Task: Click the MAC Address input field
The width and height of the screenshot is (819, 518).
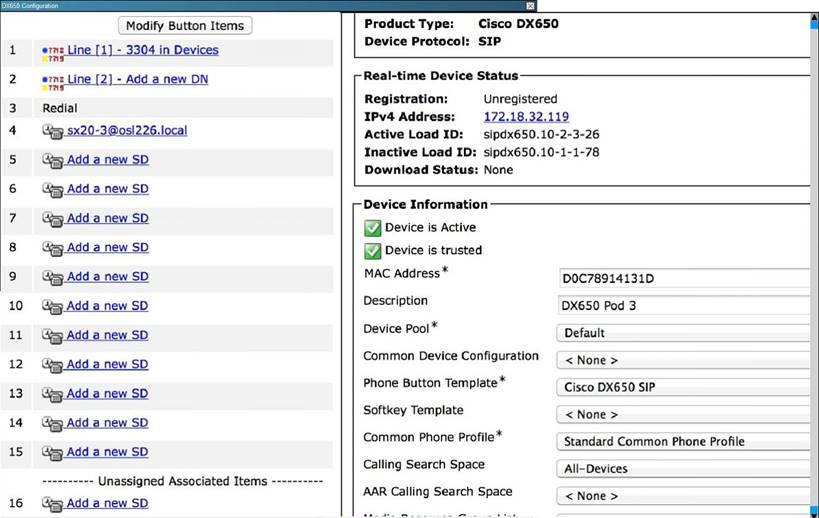Action: click(x=682, y=277)
